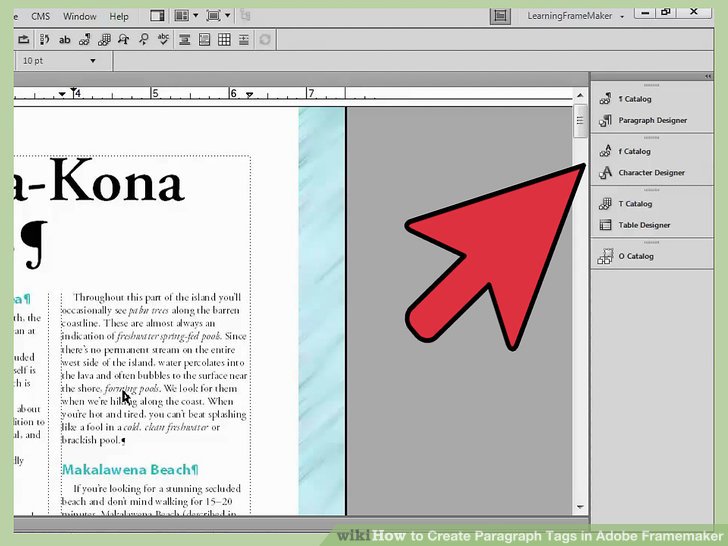This screenshot has width=728, height=546.
Task: Restore down the application window
Action: pyautogui.click(x=666, y=12)
